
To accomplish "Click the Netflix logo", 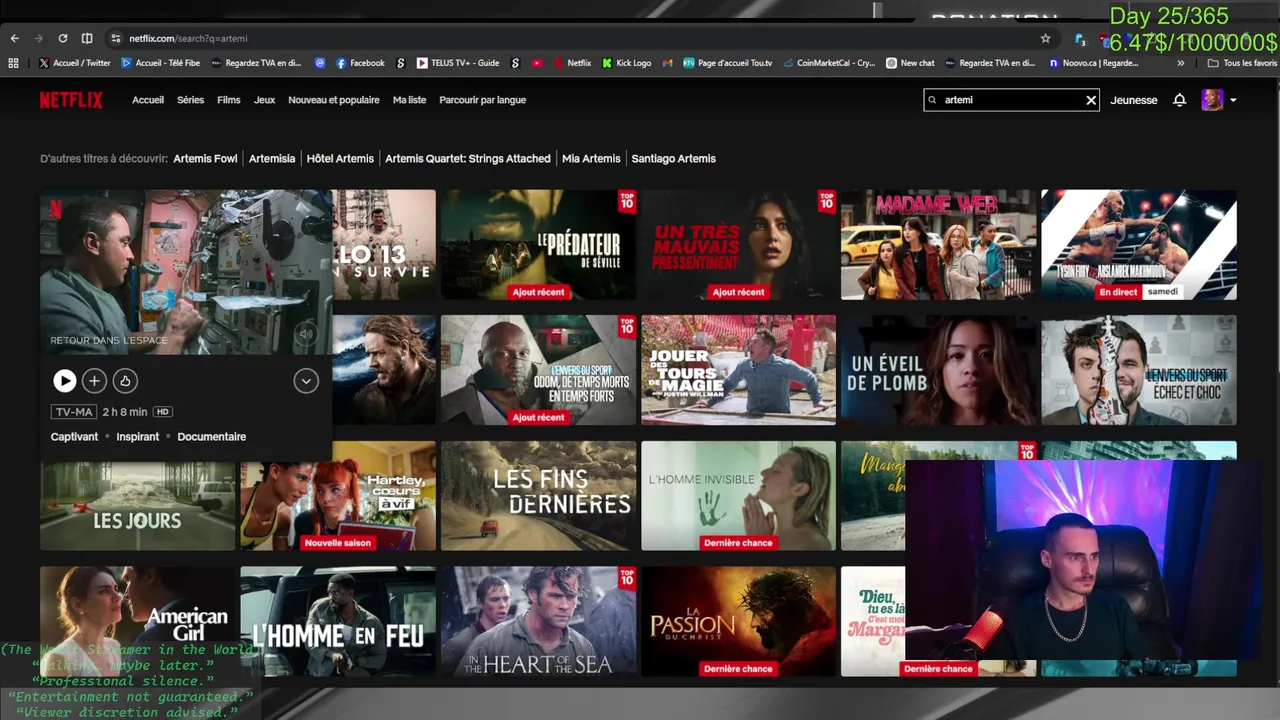I will [71, 100].
